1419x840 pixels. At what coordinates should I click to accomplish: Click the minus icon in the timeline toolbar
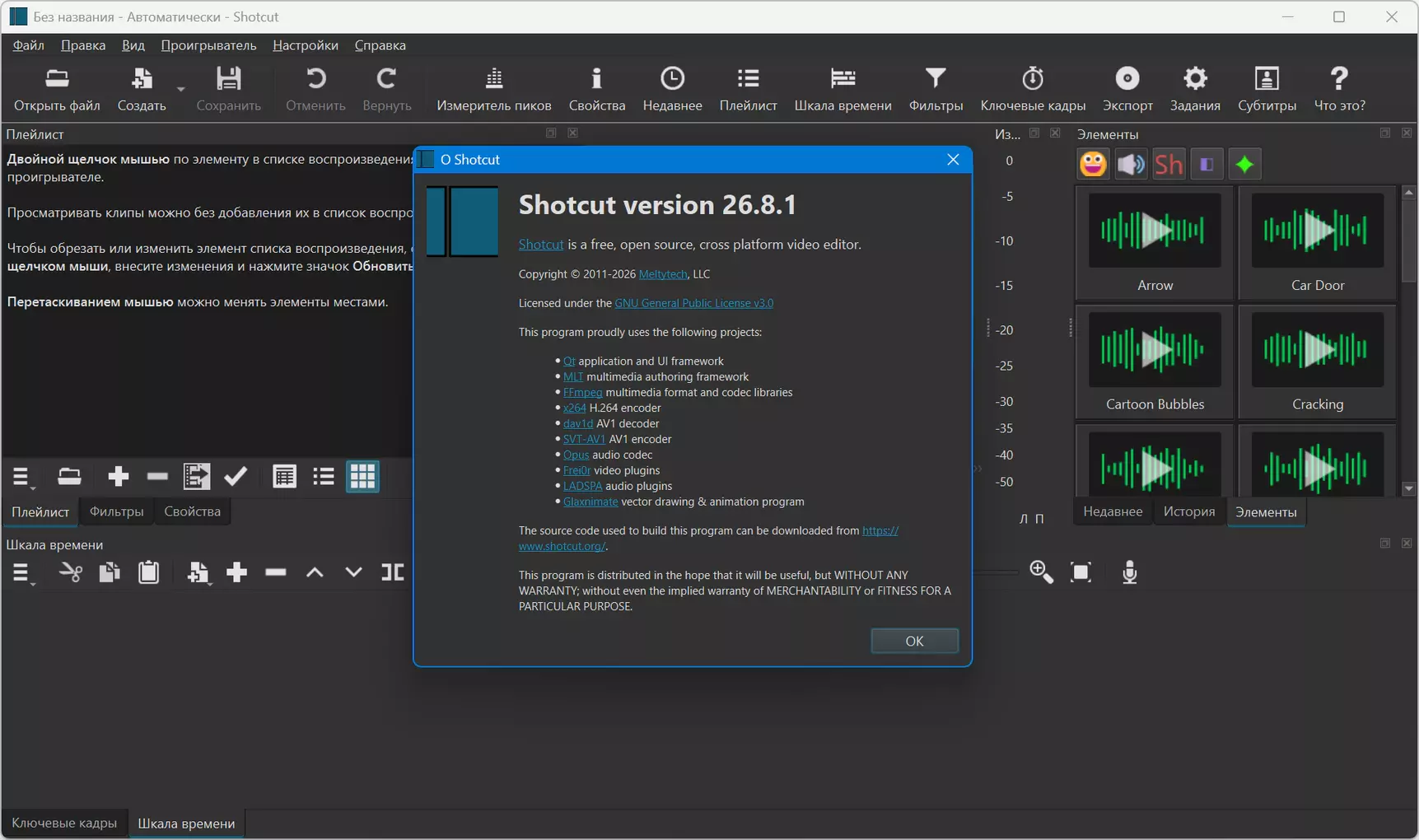pos(276,572)
